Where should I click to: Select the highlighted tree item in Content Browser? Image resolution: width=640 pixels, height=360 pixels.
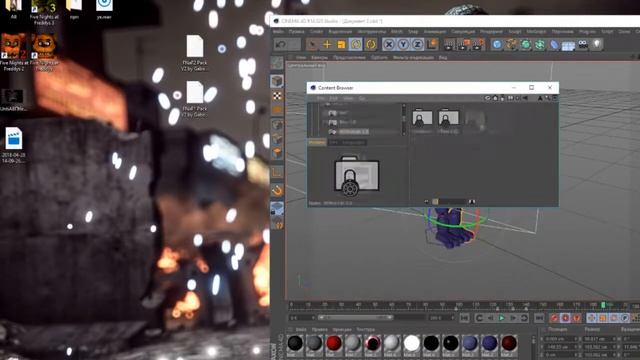pos(353,132)
